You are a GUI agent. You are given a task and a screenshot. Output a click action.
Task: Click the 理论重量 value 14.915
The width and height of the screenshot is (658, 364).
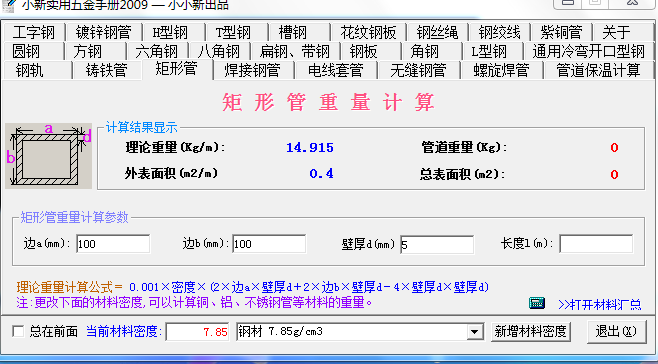point(310,148)
